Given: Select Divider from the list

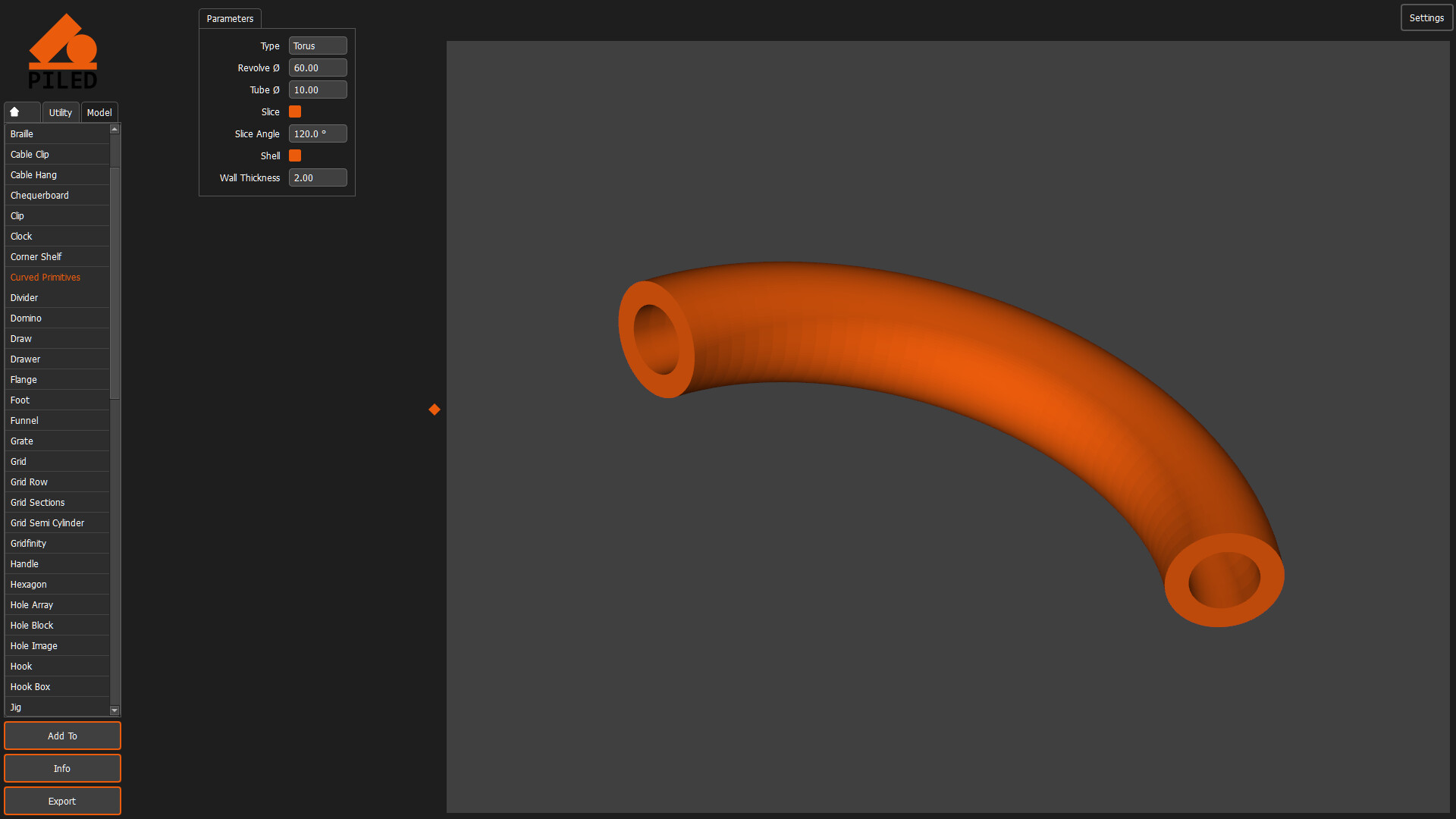Looking at the screenshot, I should click(57, 298).
